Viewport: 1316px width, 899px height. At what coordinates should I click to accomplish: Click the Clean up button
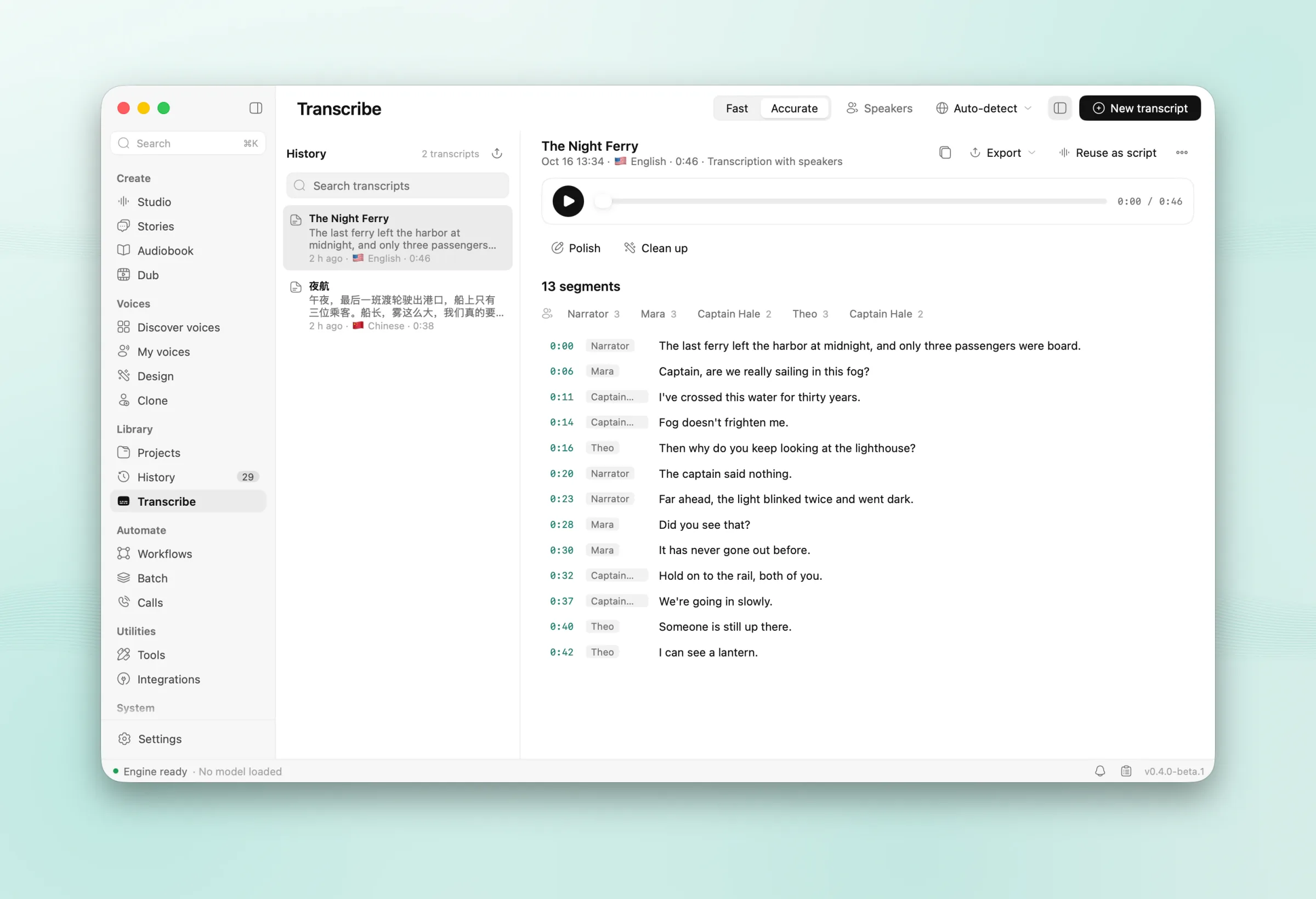pos(656,248)
